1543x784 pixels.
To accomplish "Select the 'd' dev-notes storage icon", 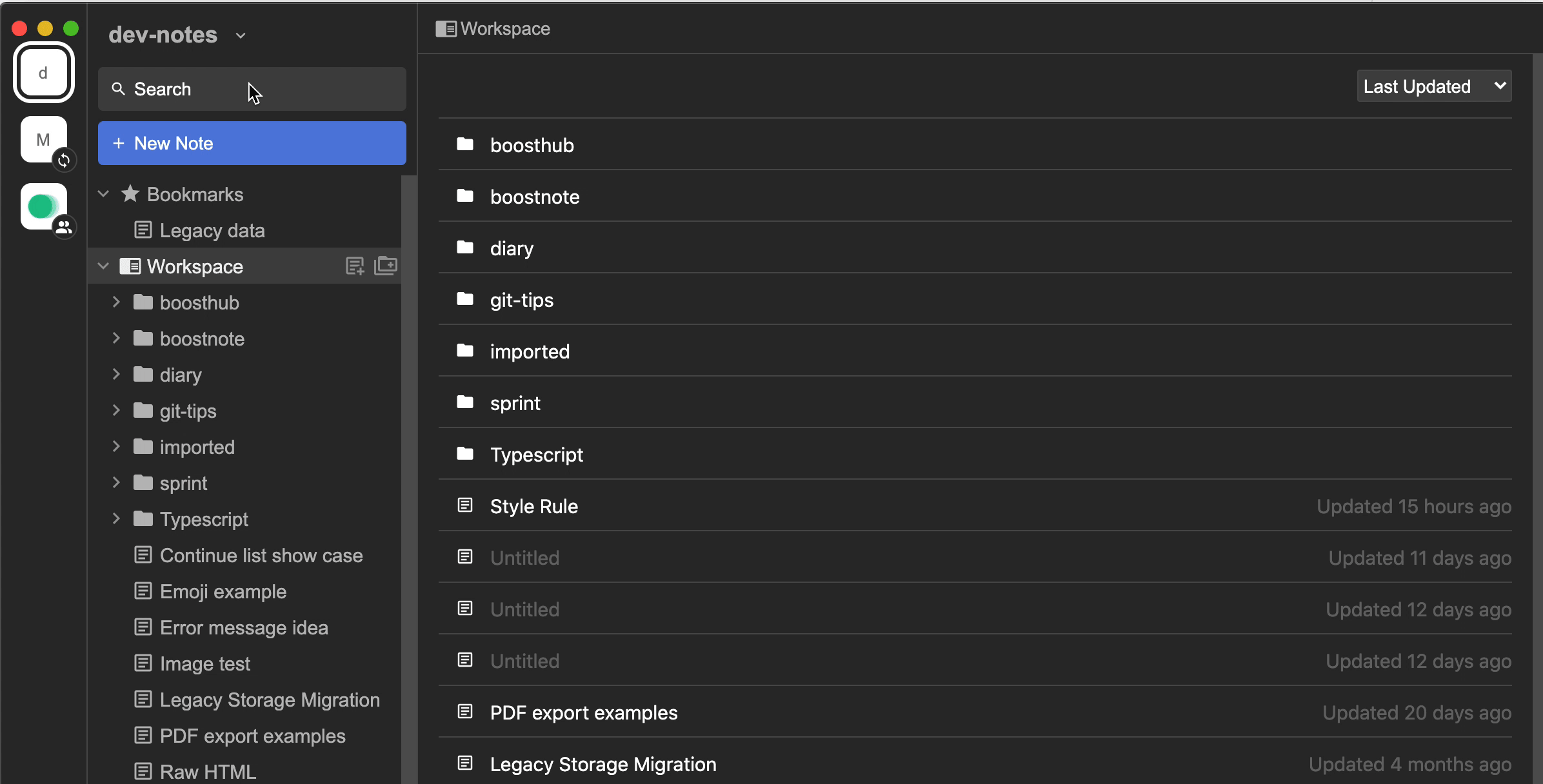I will tap(43, 72).
